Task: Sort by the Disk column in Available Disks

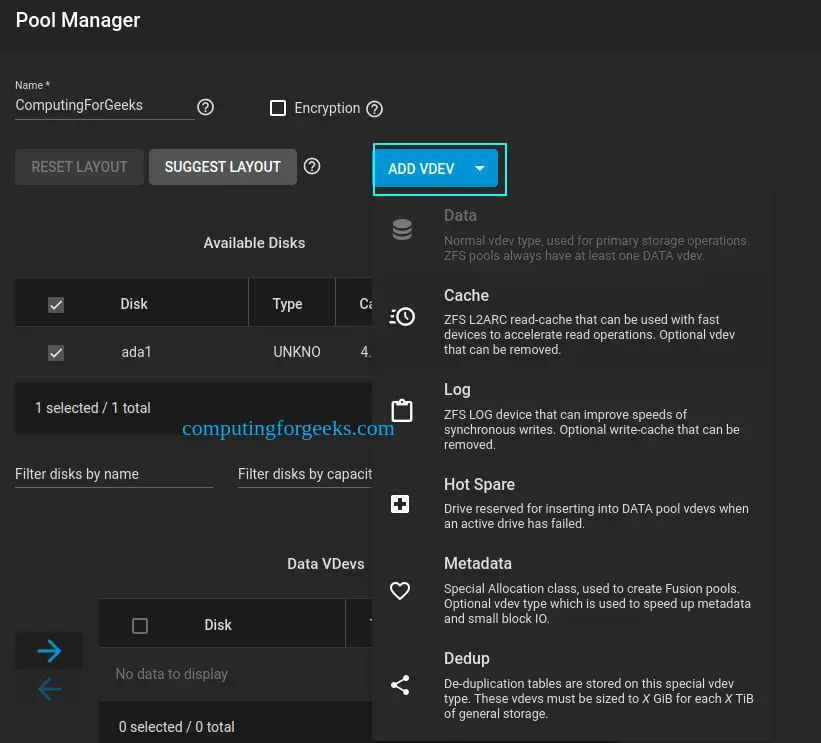Action: 134,304
